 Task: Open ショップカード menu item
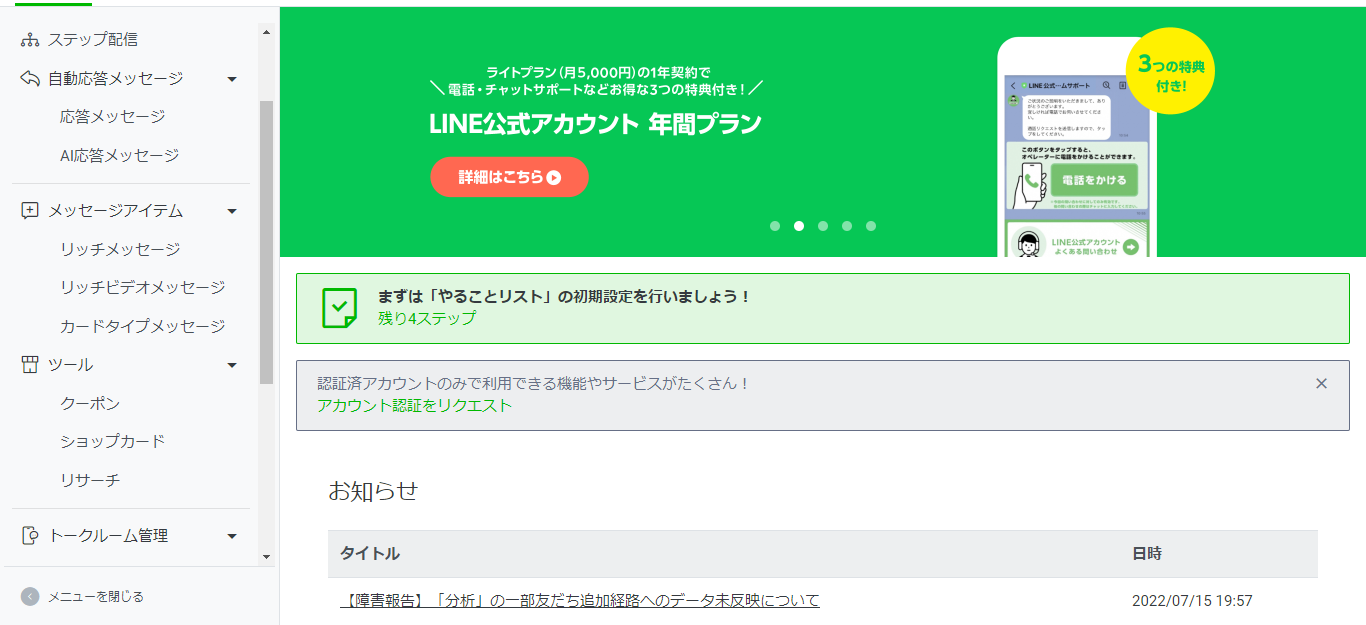pos(112,442)
